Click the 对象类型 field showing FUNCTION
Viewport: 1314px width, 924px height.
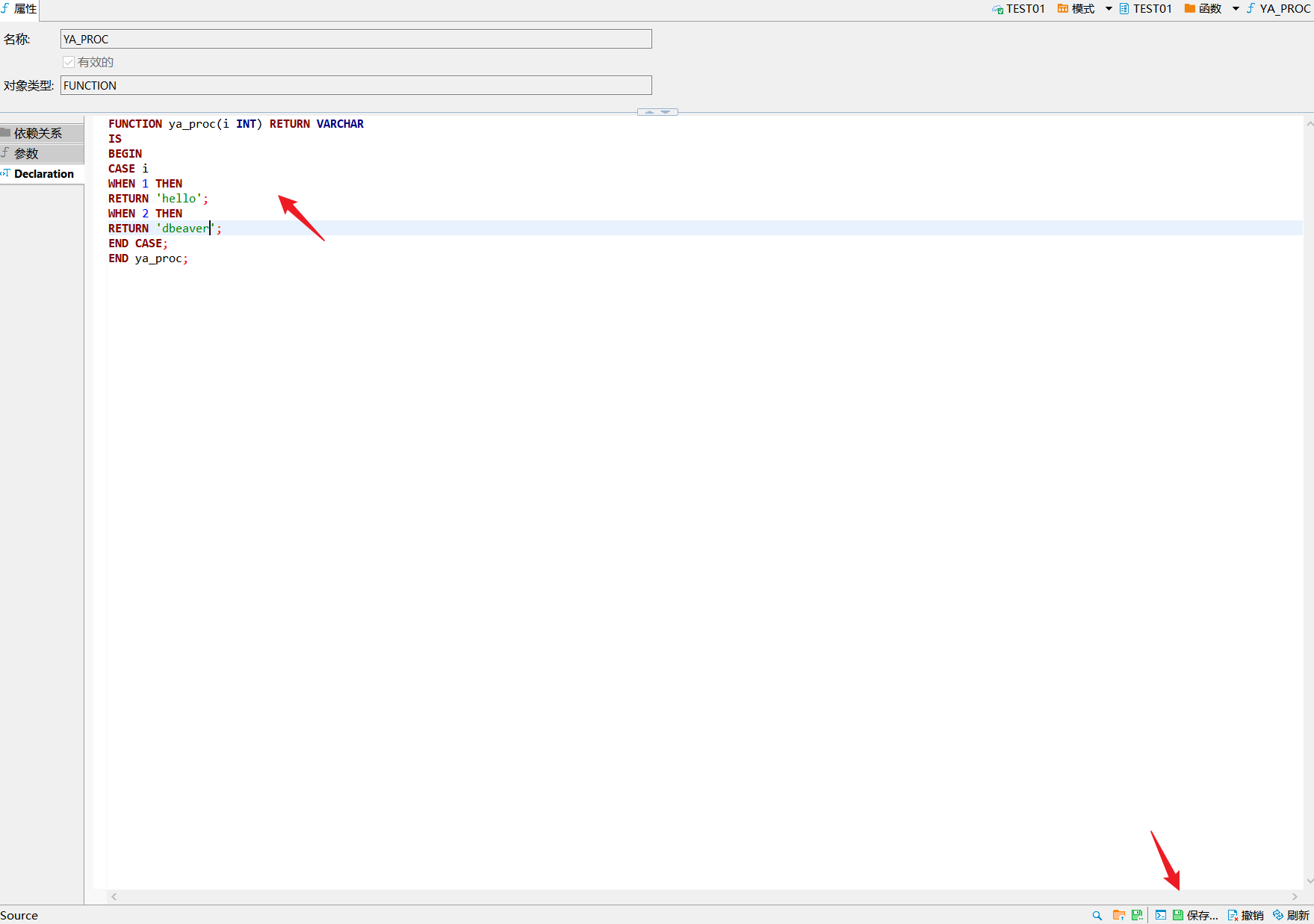tap(356, 85)
